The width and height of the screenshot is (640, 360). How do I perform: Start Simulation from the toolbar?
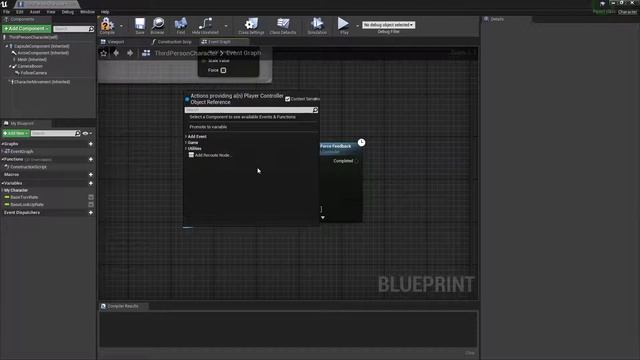(317, 24)
